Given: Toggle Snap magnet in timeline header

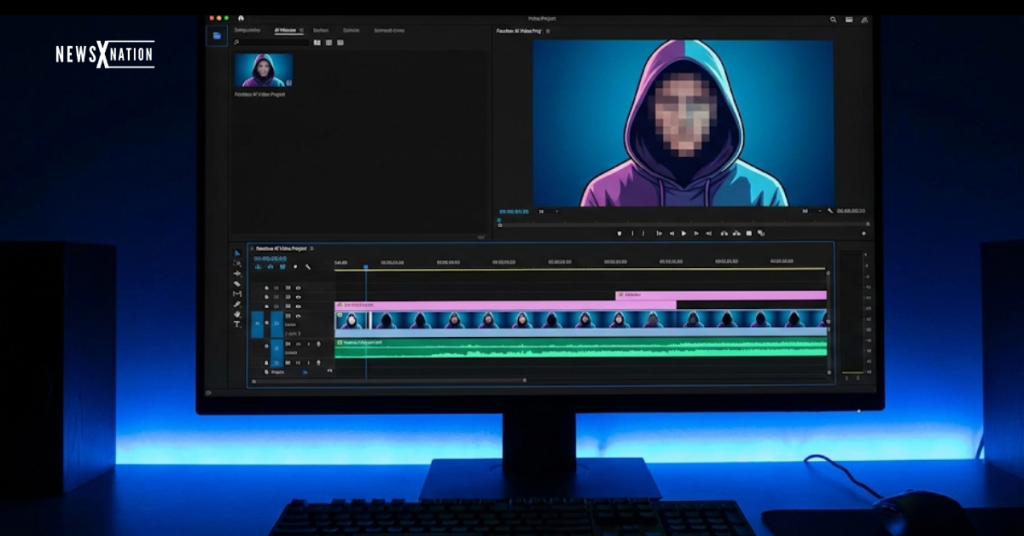Looking at the screenshot, I should point(270,267).
